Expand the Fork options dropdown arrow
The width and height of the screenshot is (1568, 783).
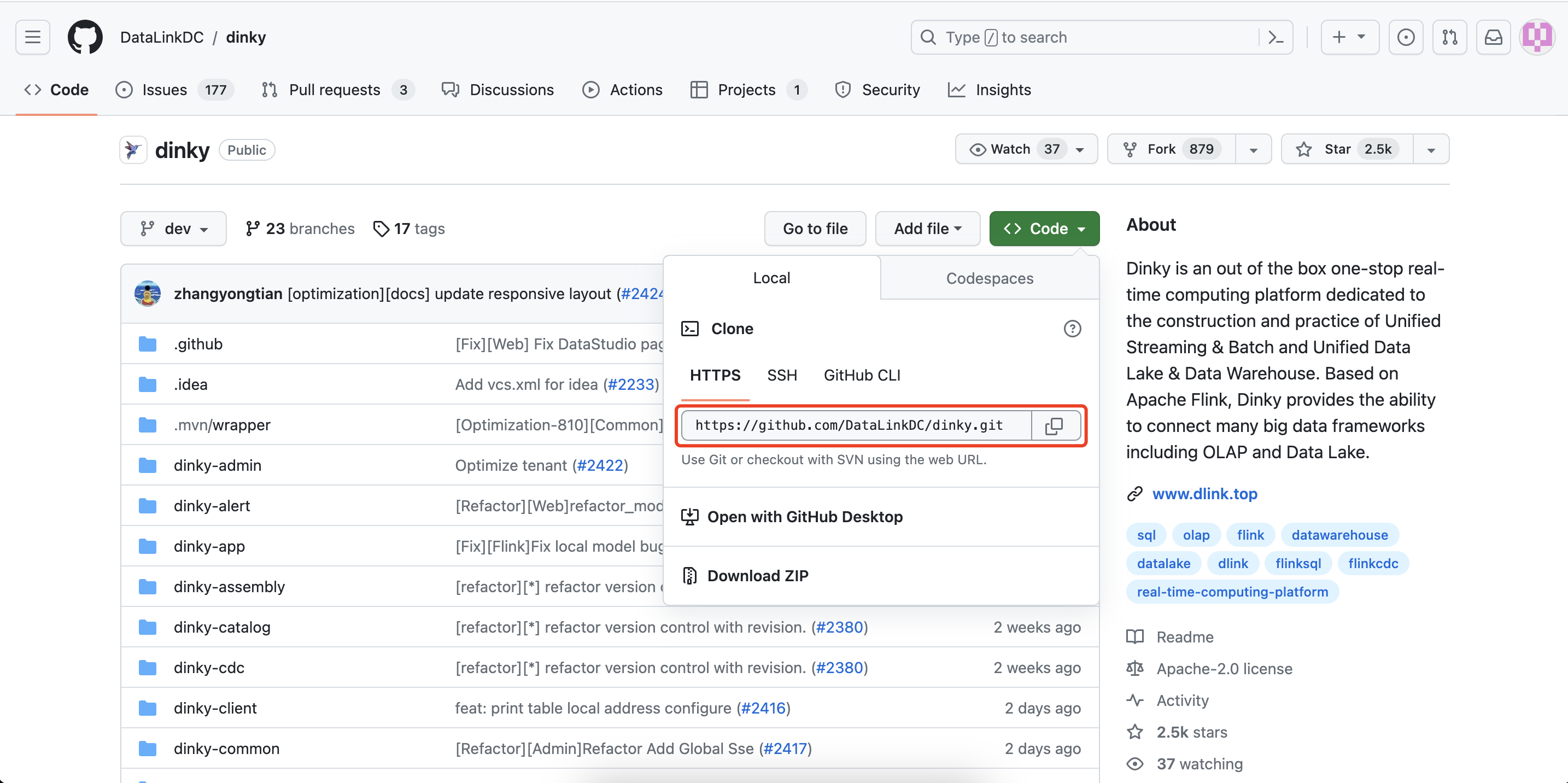[x=1253, y=150]
